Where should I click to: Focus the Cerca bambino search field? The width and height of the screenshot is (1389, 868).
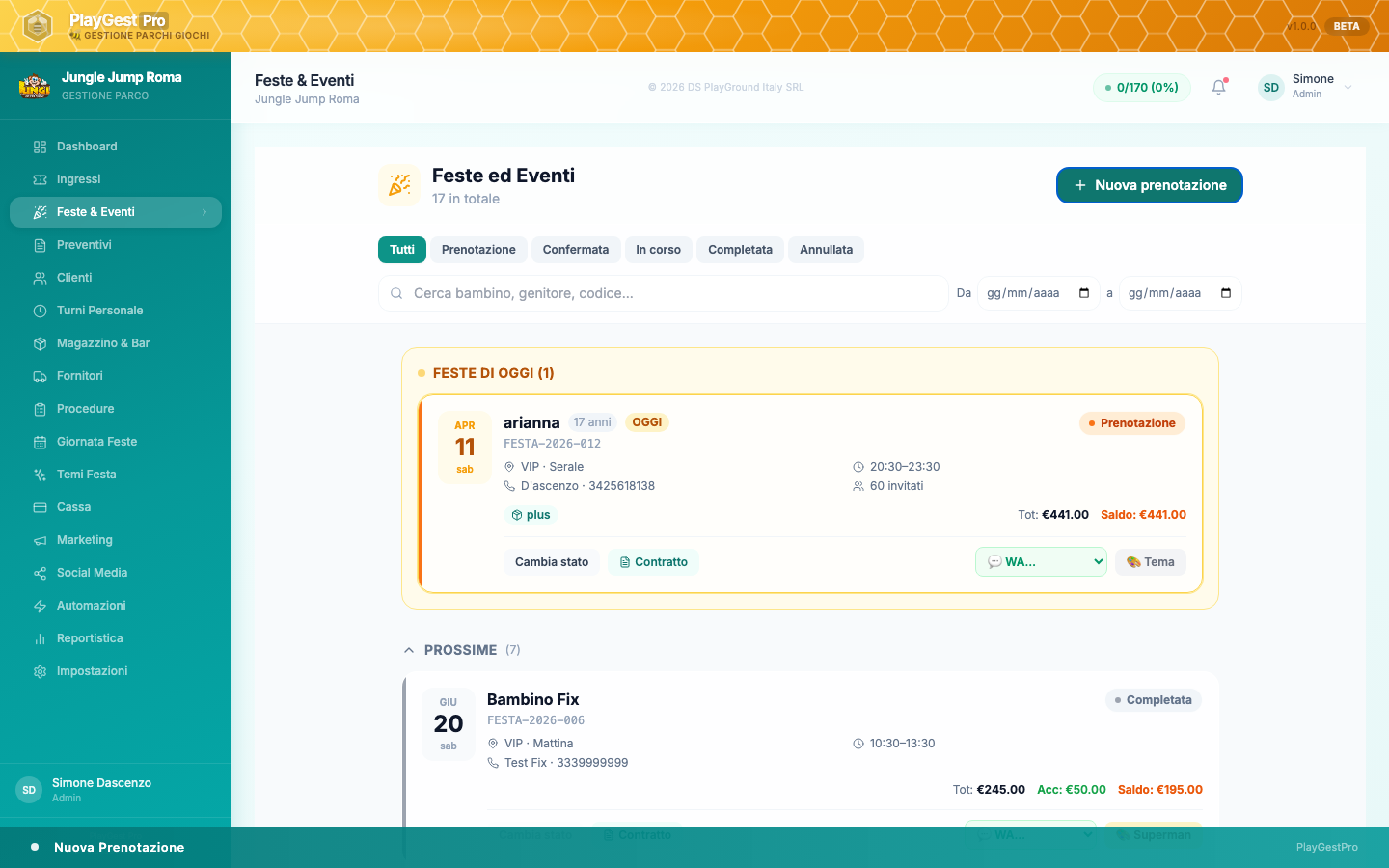pyautogui.click(x=666, y=293)
